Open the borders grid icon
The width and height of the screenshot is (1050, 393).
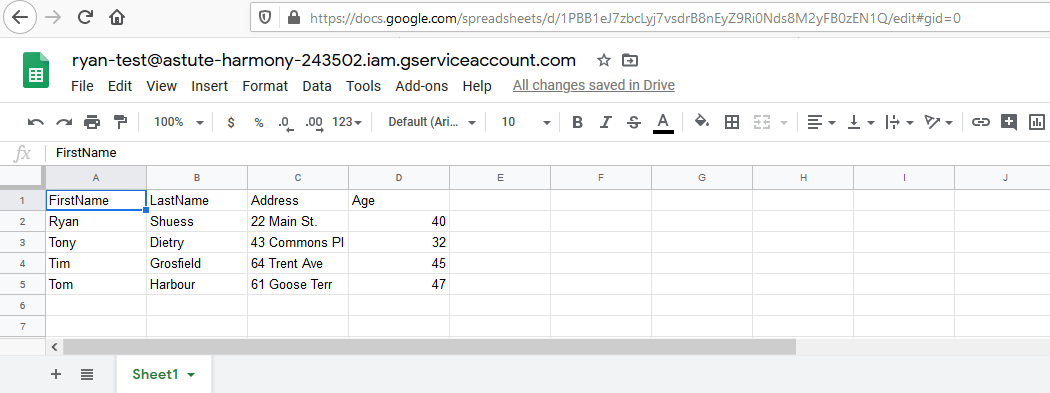point(732,122)
